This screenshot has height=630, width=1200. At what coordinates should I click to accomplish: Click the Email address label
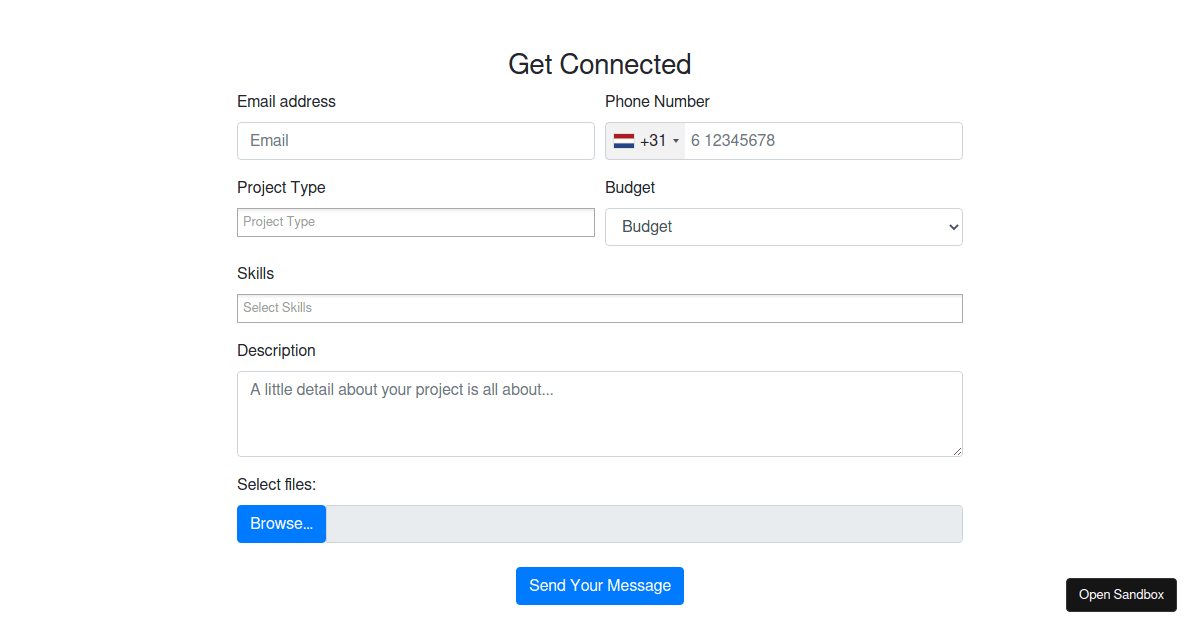(286, 101)
